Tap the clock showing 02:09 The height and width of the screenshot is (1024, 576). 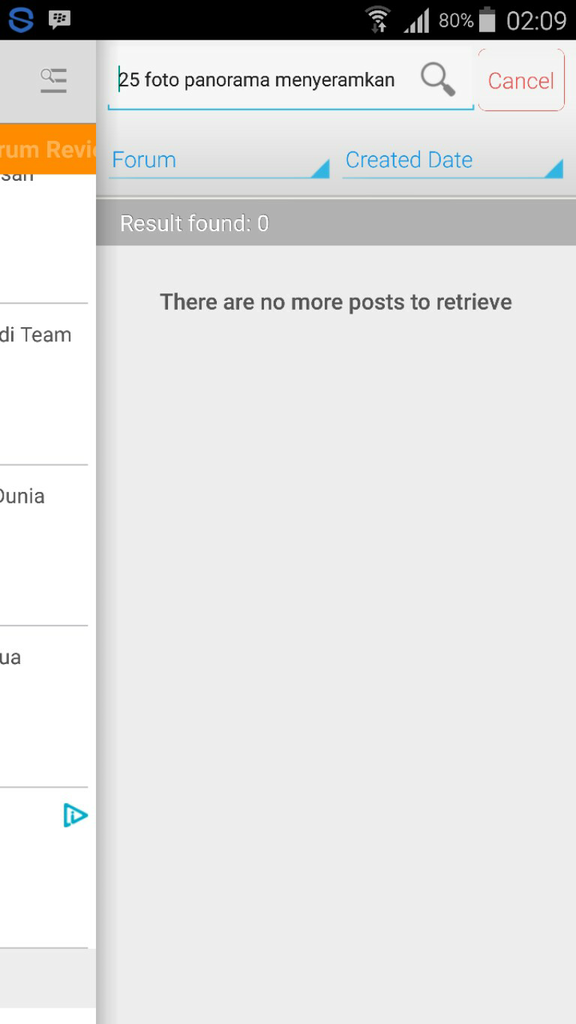pyautogui.click(x=536, y=21)
